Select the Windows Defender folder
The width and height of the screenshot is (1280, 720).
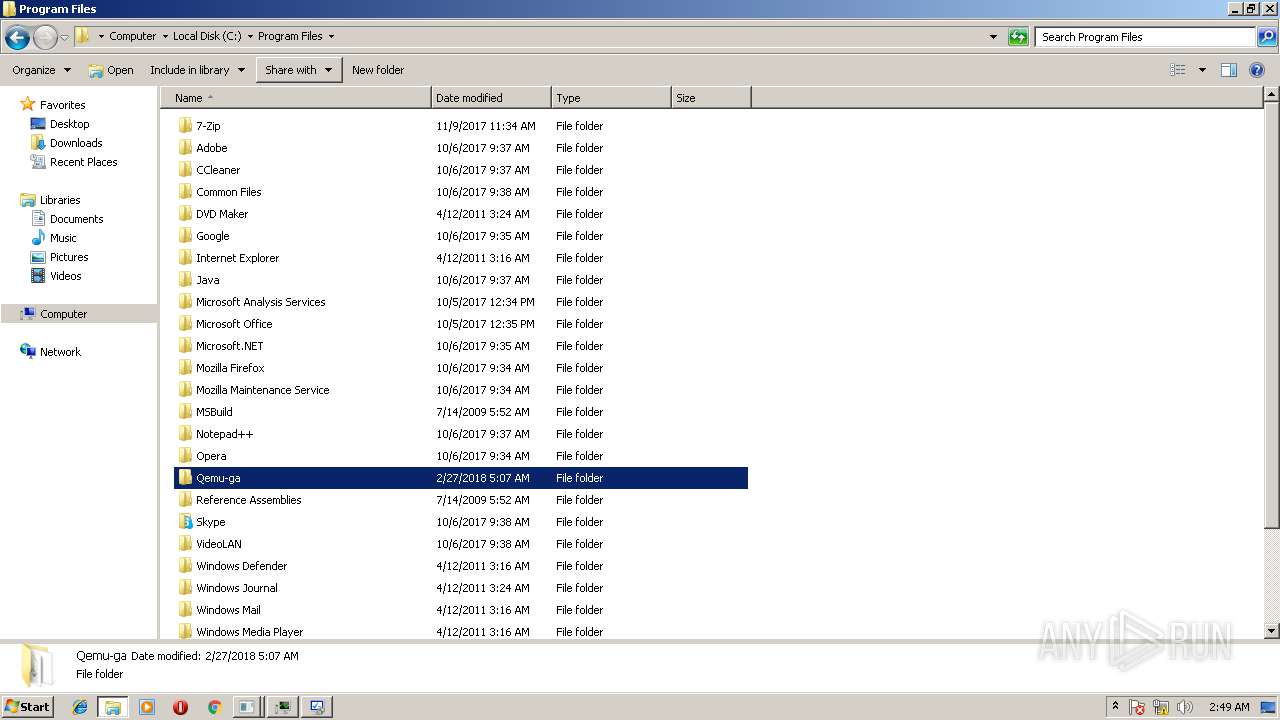point(241,566)
